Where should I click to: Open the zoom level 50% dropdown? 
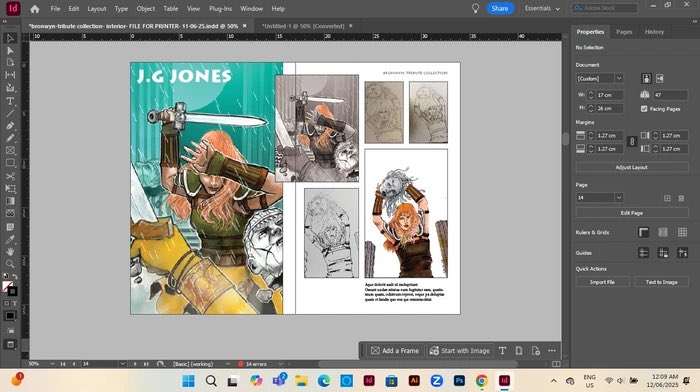point(52,364)
